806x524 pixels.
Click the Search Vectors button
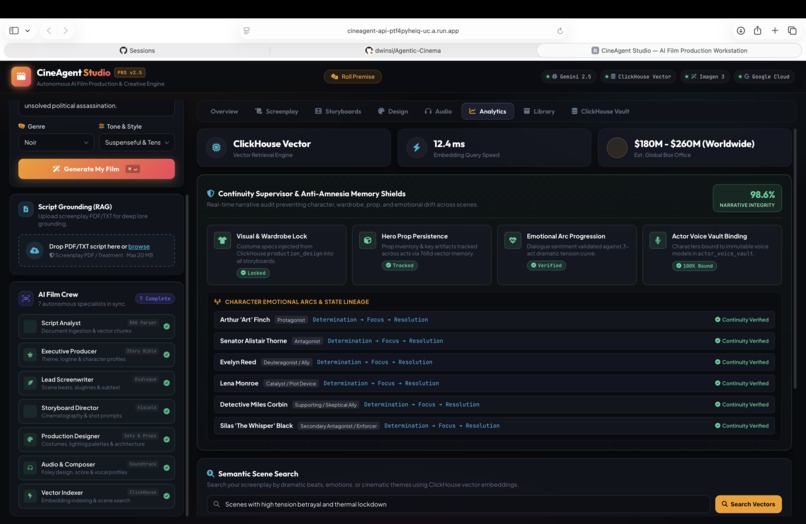coord(748,504)
